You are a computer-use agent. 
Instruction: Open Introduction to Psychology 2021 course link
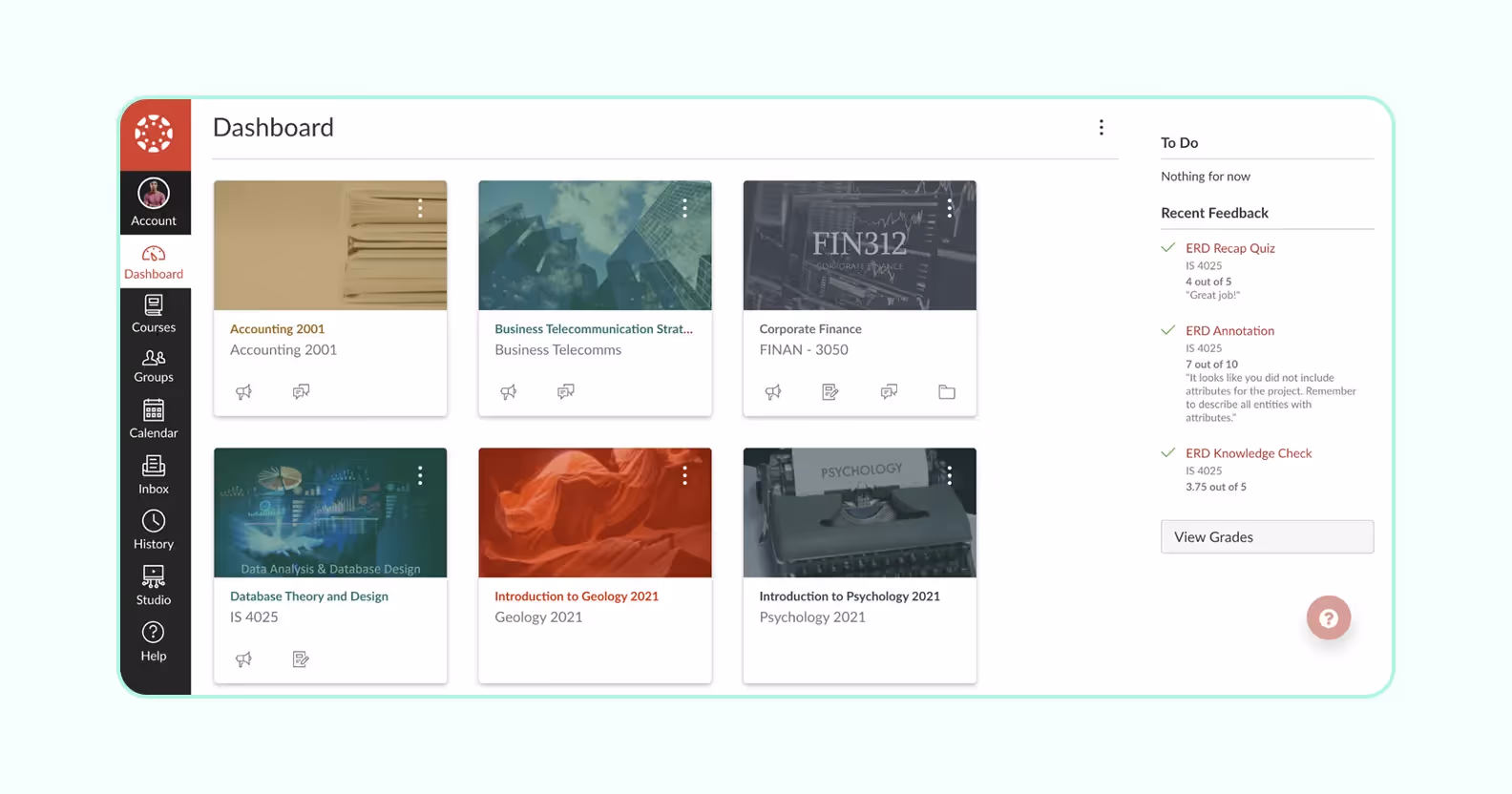pyautogui.click(x=850, y=595)
